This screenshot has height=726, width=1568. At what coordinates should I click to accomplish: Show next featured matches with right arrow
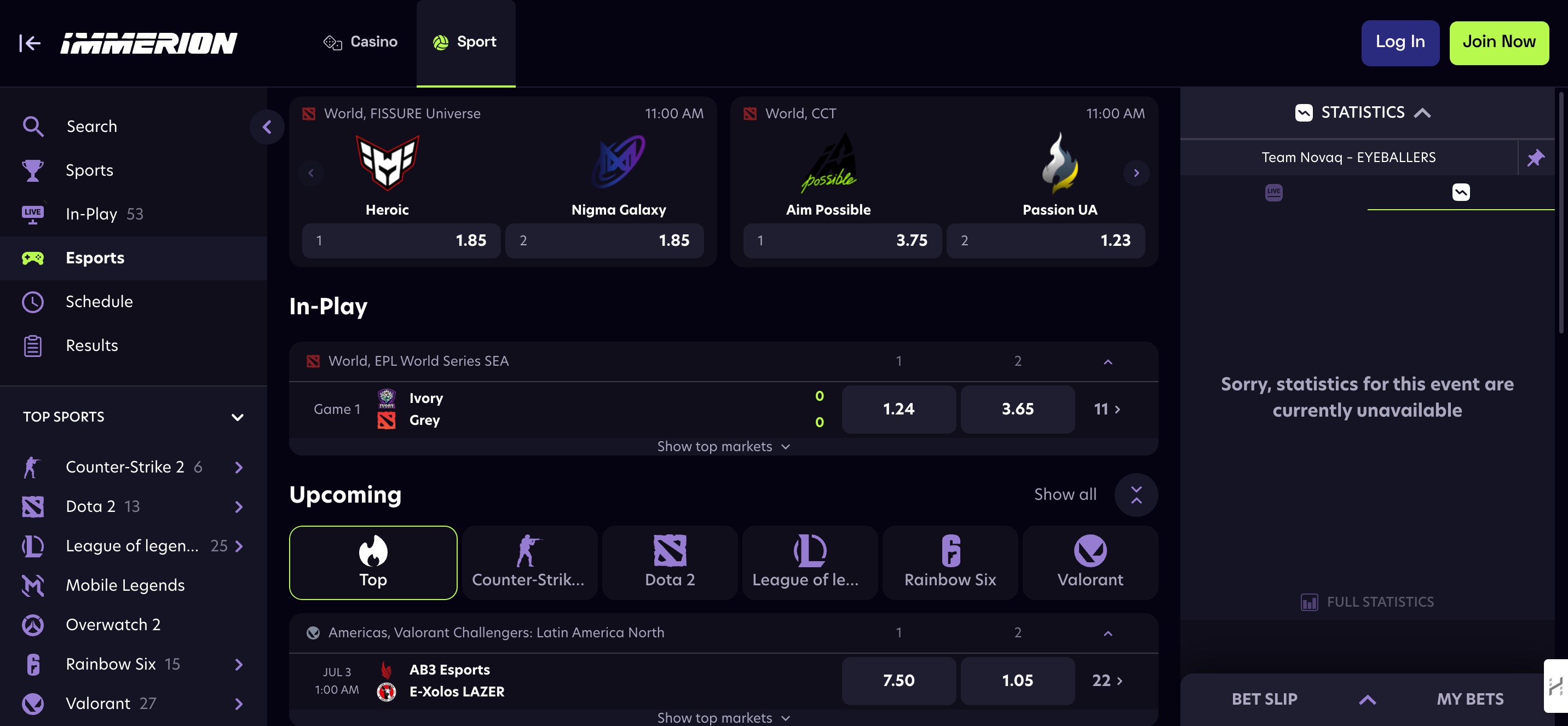tap(1136, 173)
